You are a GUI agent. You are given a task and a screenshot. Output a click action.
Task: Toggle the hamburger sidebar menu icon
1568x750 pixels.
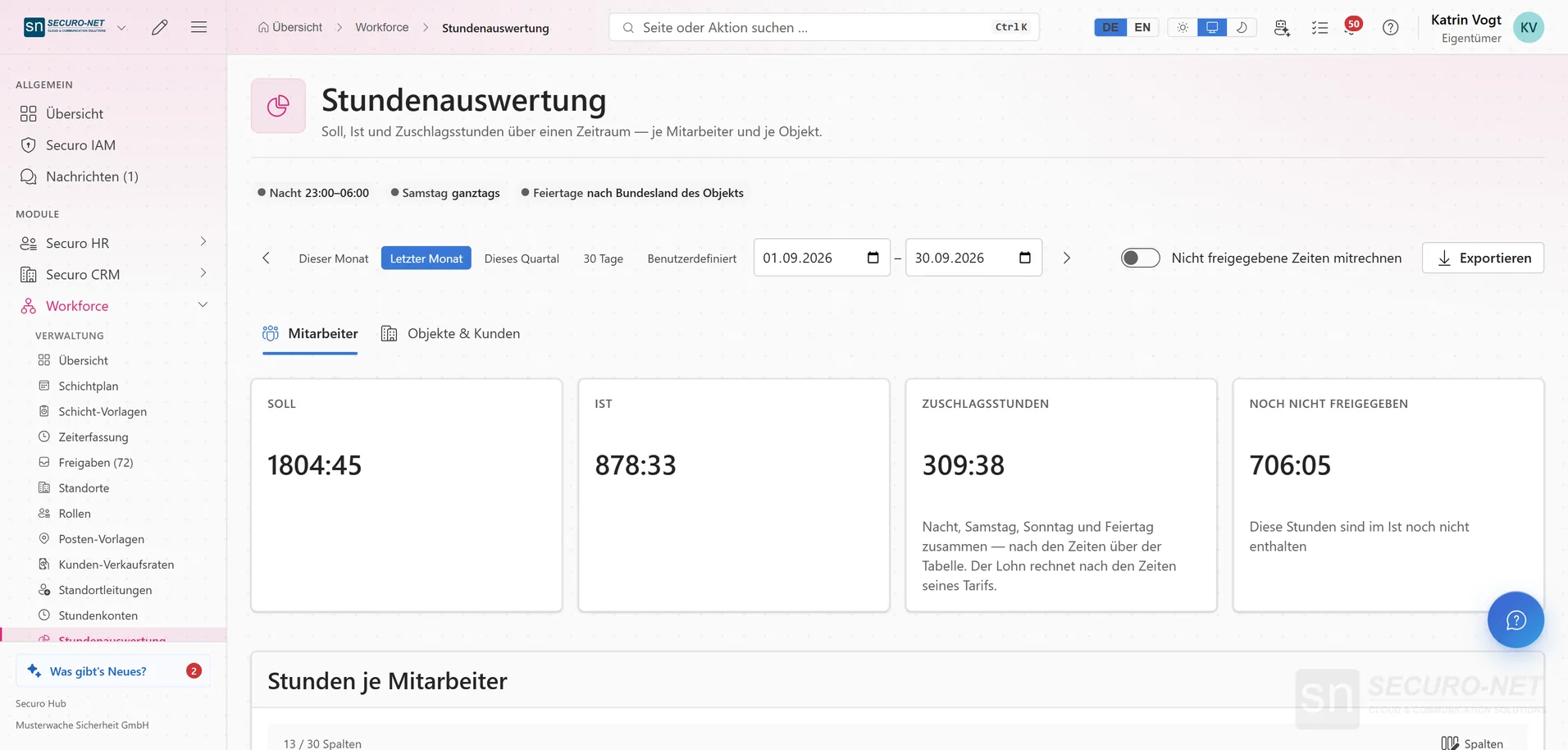[x=198, y=27]
